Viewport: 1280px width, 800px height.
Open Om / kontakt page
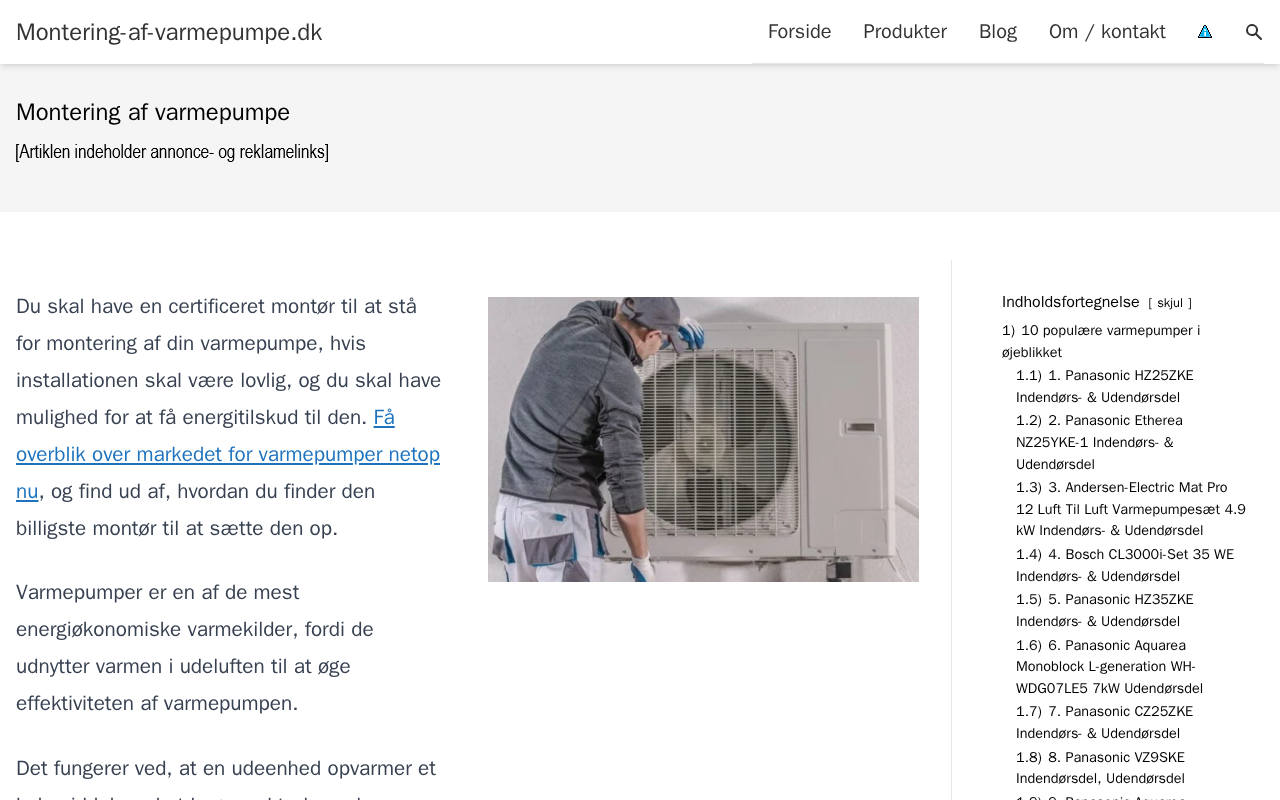coord(1107,32)
